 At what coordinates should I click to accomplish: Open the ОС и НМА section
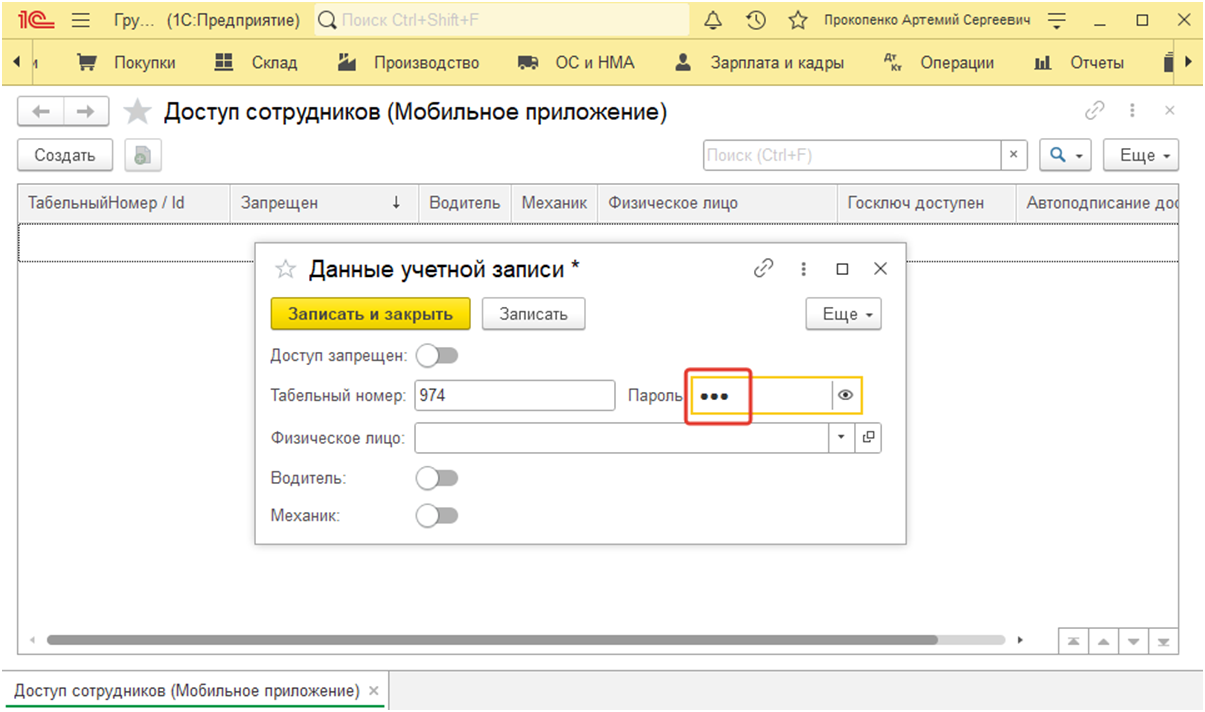pyautogui.click(x=576, y=62)
